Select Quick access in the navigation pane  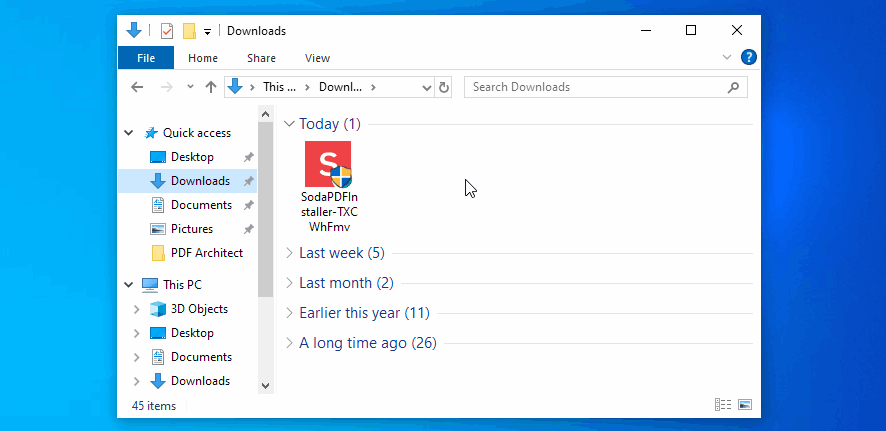pos(197,133)
